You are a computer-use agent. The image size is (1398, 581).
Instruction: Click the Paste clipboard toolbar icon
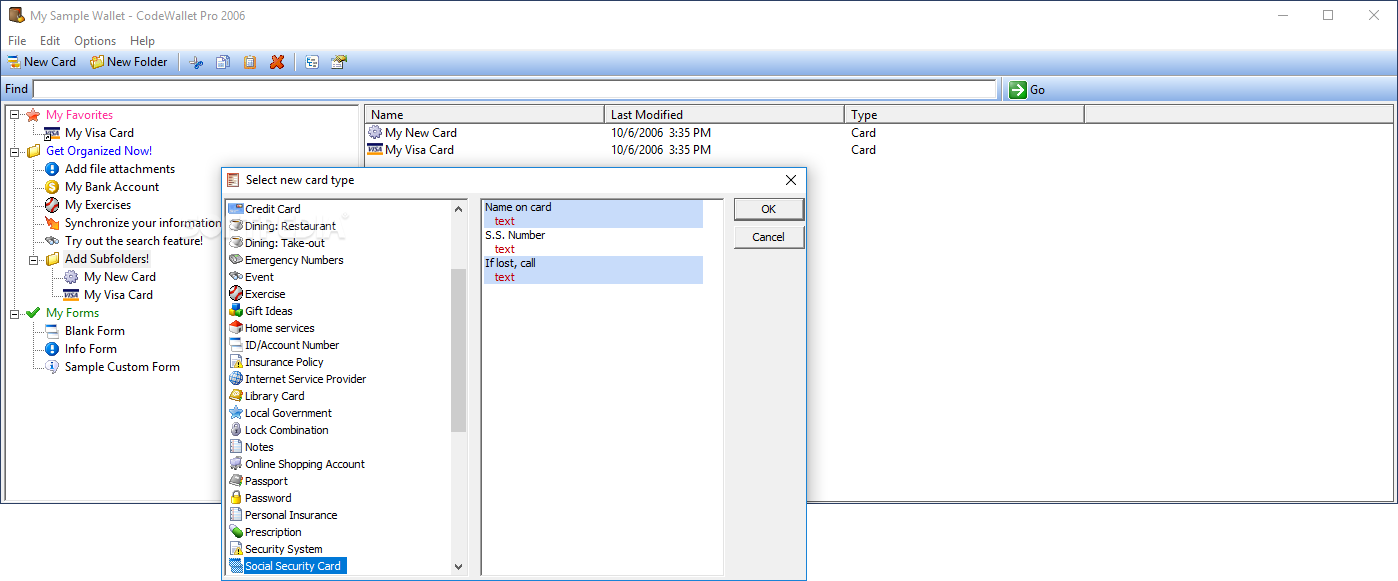250,62
